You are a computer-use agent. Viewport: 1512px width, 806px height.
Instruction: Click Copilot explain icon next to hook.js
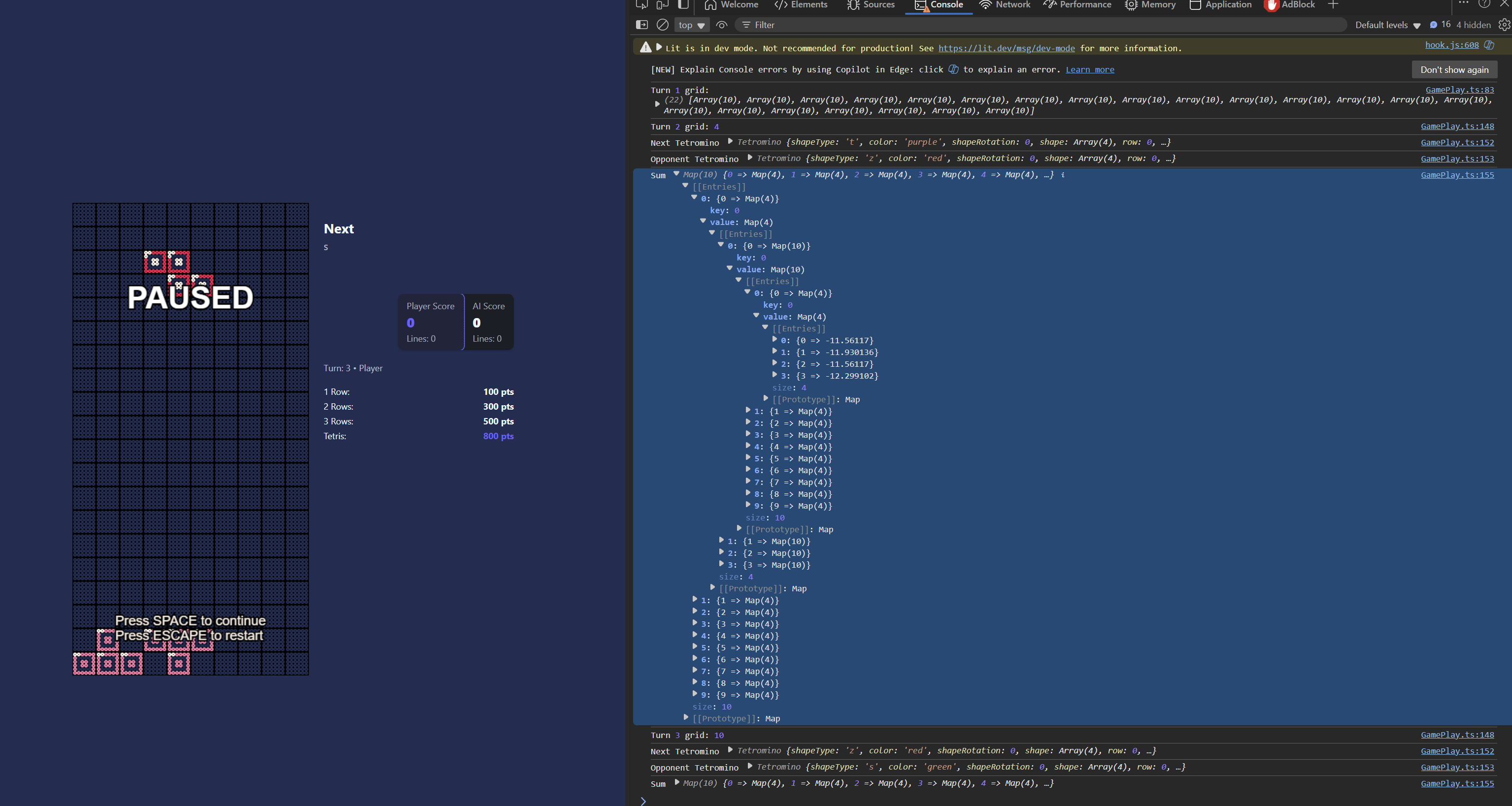1489,45
